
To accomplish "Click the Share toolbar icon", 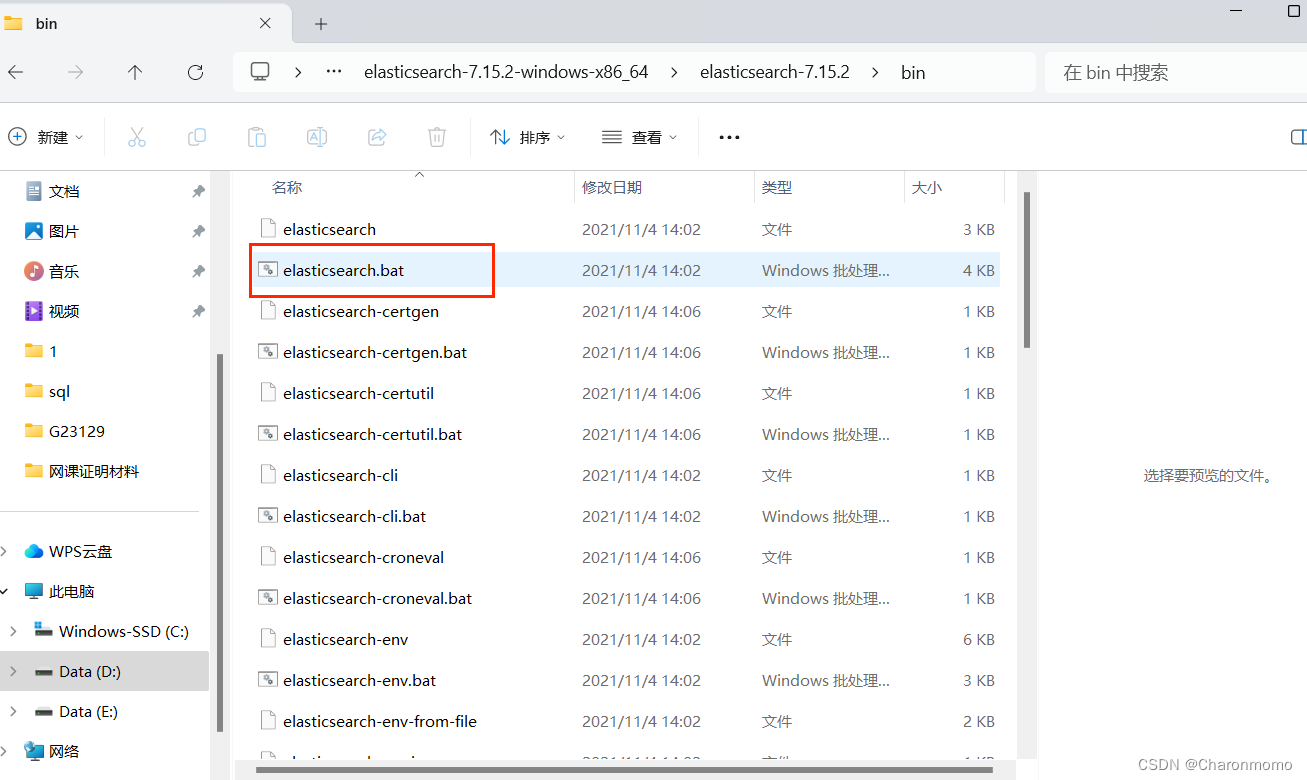I will tap(377, 137).
